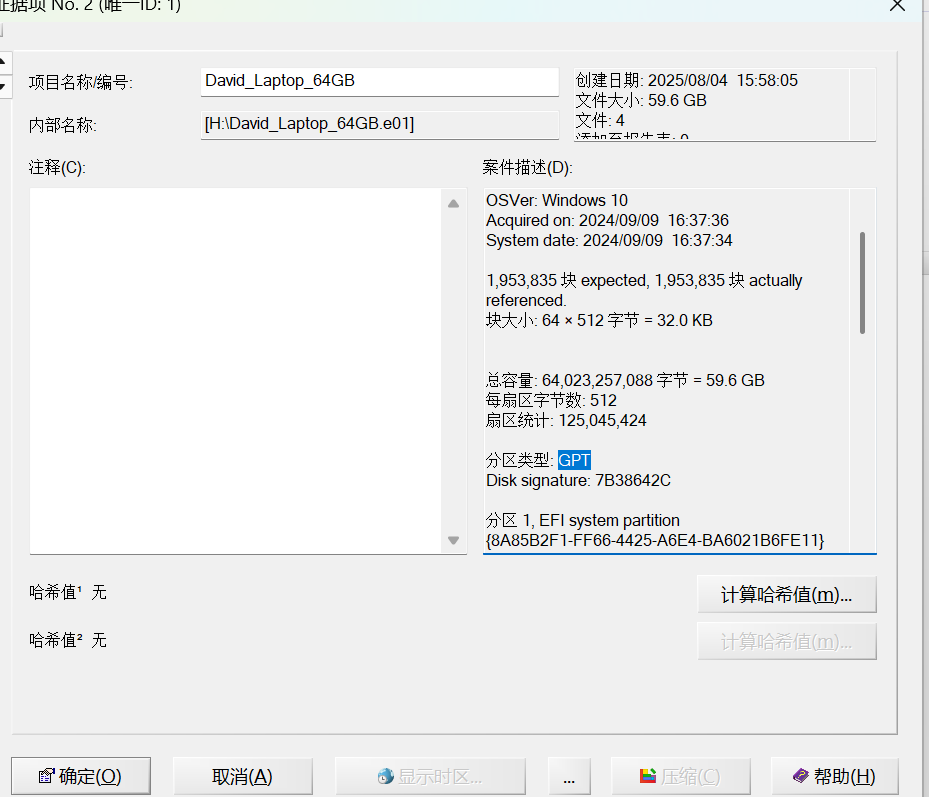This screenshot has width=929, height=797.
Task: Click the purple book icon on the 帮助 button
Action: click(x=800, y=777)
